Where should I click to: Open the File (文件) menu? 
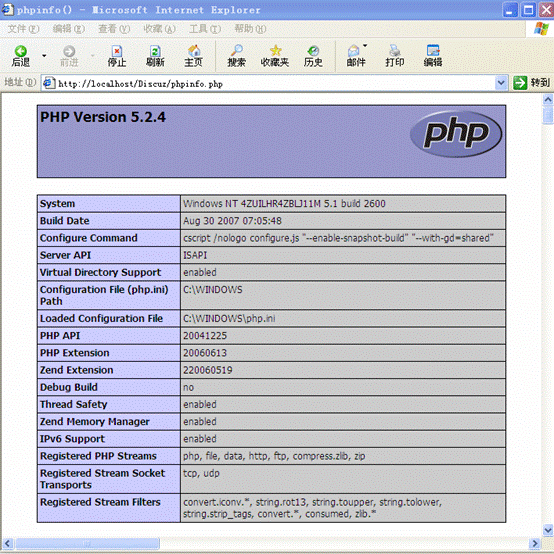coord(23,29)
